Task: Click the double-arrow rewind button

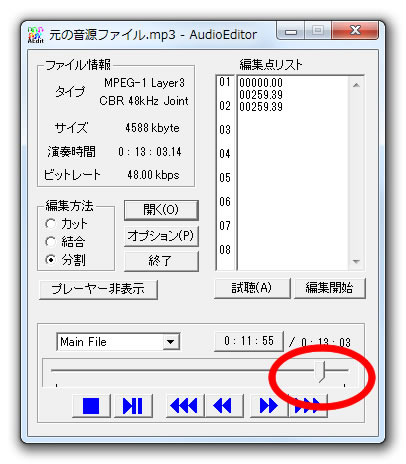Action: pos(224,406)
